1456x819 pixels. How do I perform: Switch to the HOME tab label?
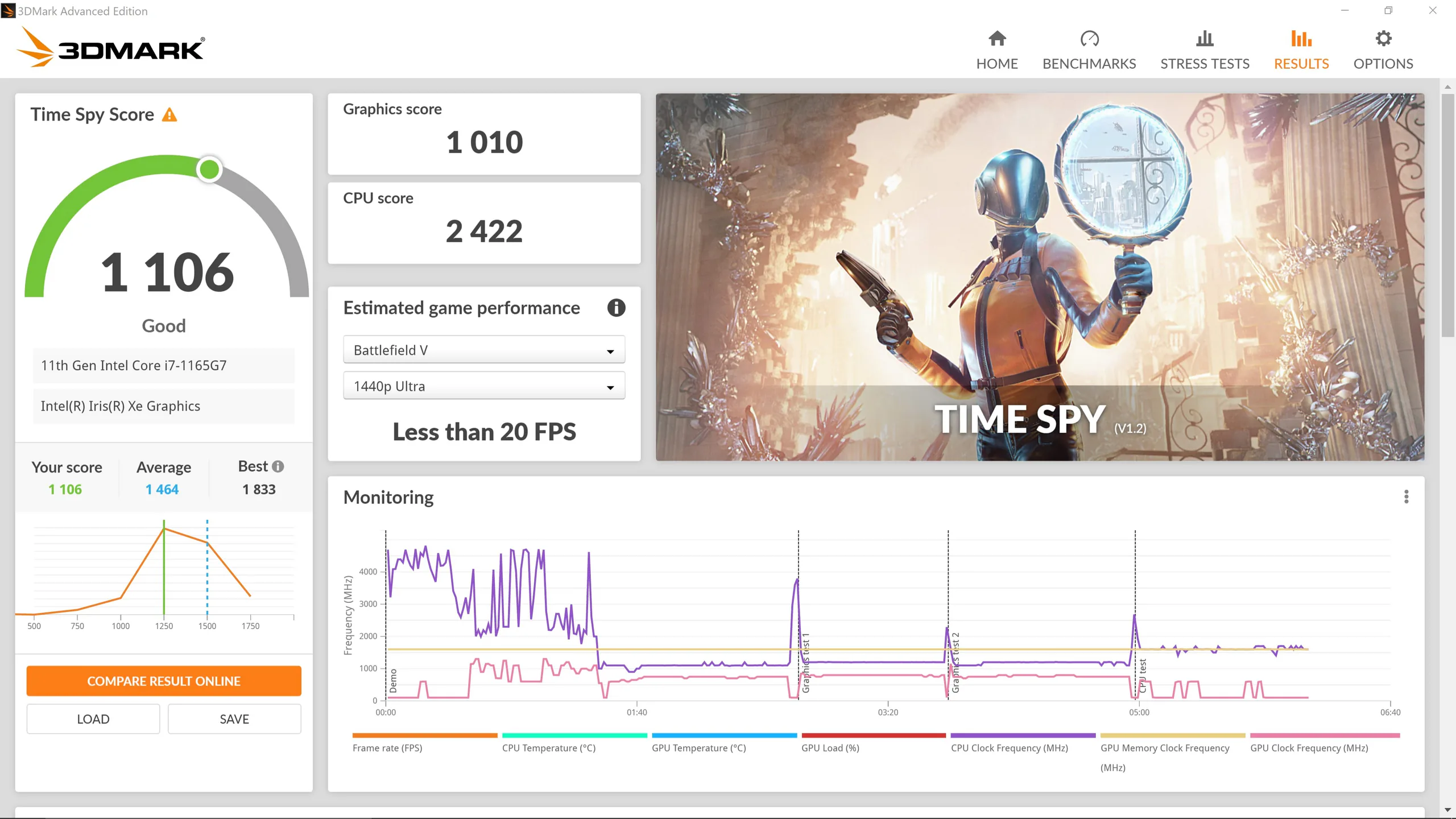point(997,64)
